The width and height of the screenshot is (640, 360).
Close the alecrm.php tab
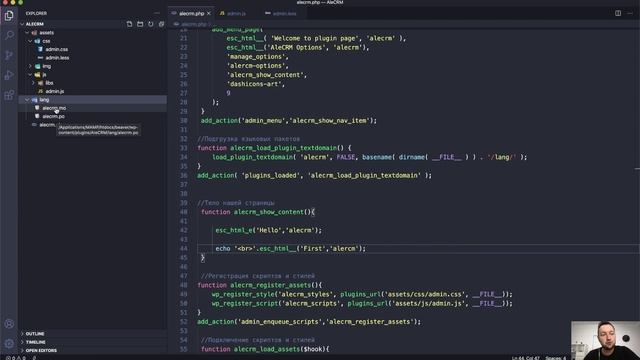click(209, 13)
